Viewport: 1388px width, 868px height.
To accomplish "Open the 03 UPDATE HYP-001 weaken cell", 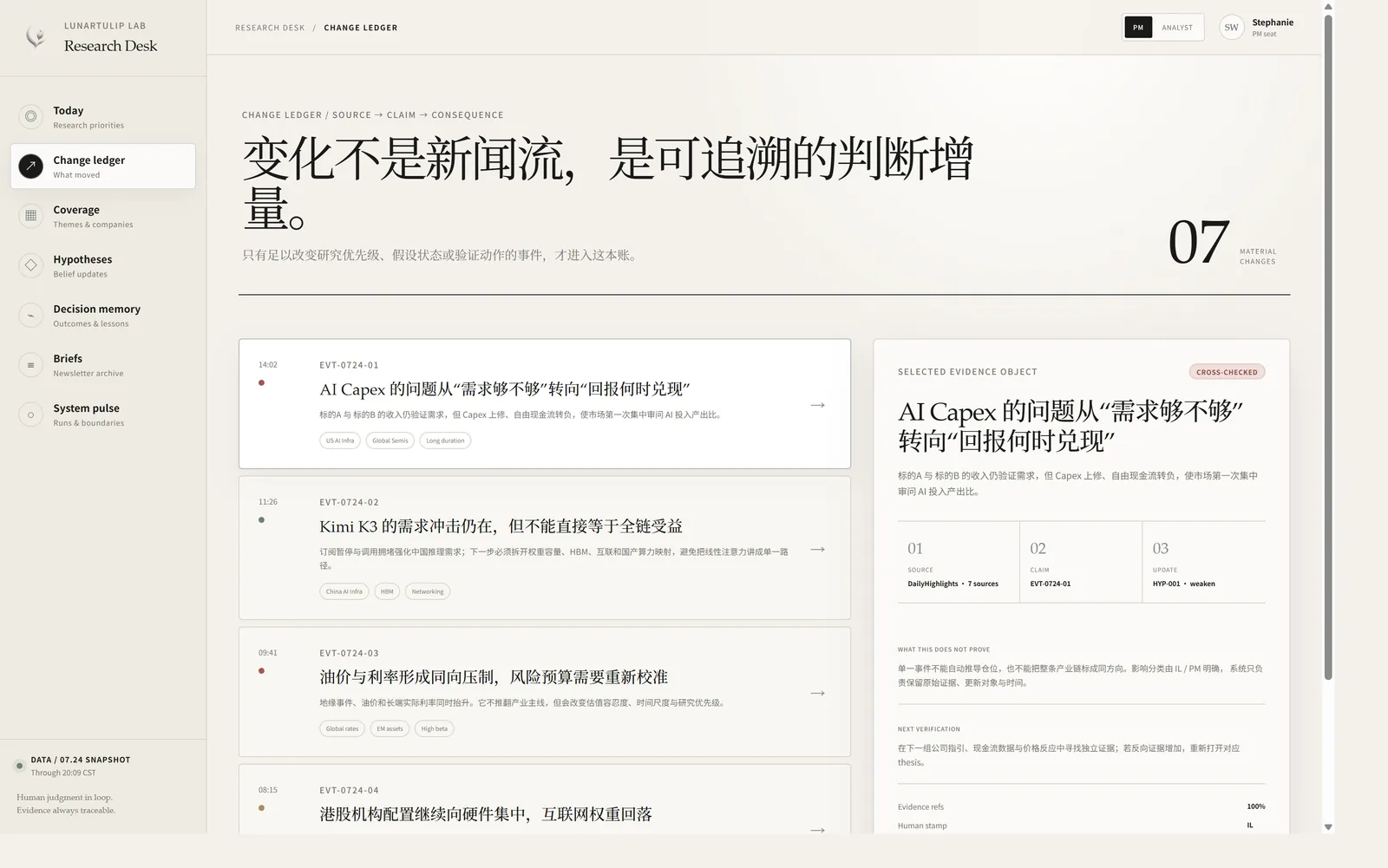I will (1204, 562).
